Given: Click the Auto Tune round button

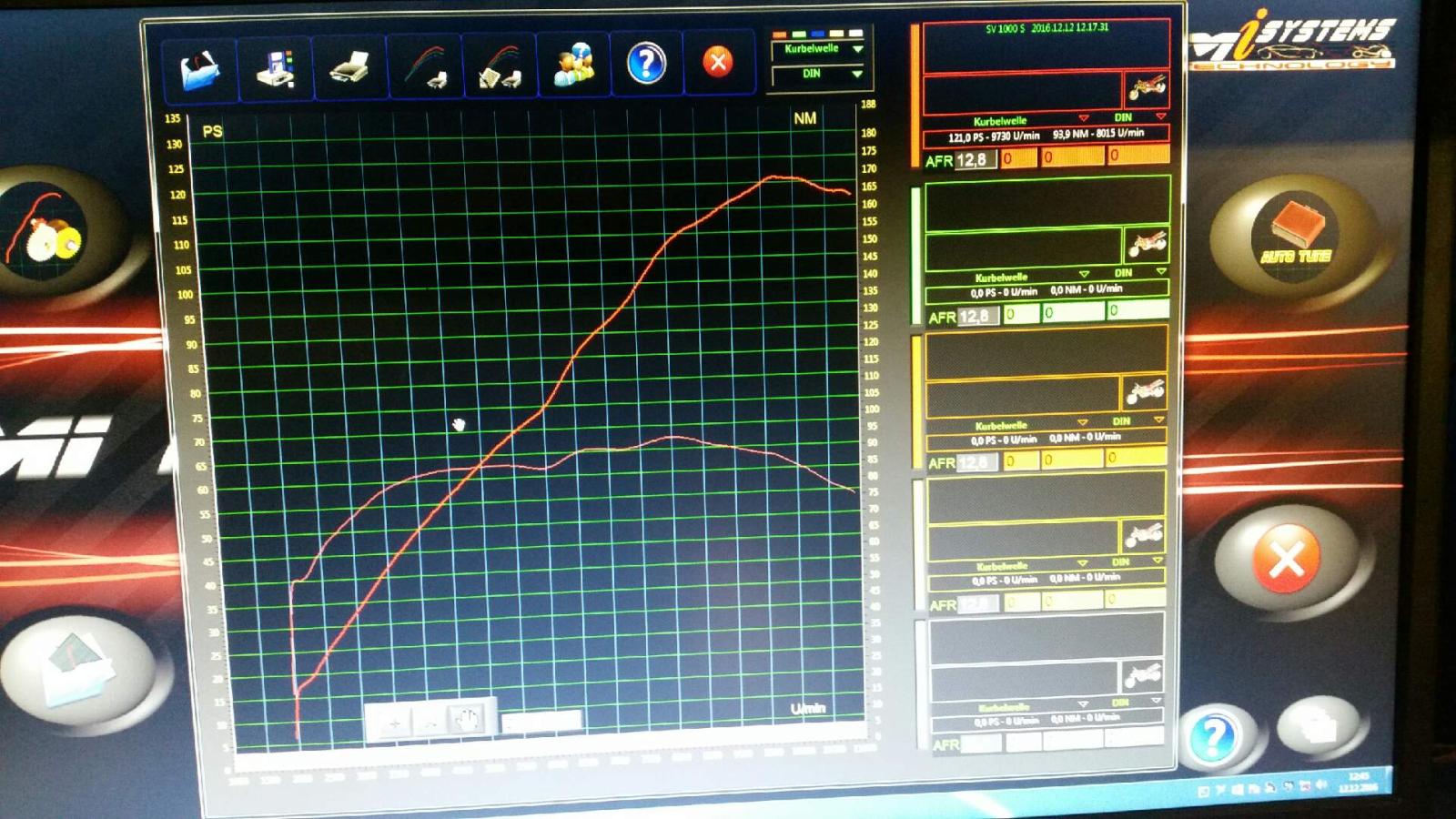Looking at the screenshot, I should [1295, 232].
